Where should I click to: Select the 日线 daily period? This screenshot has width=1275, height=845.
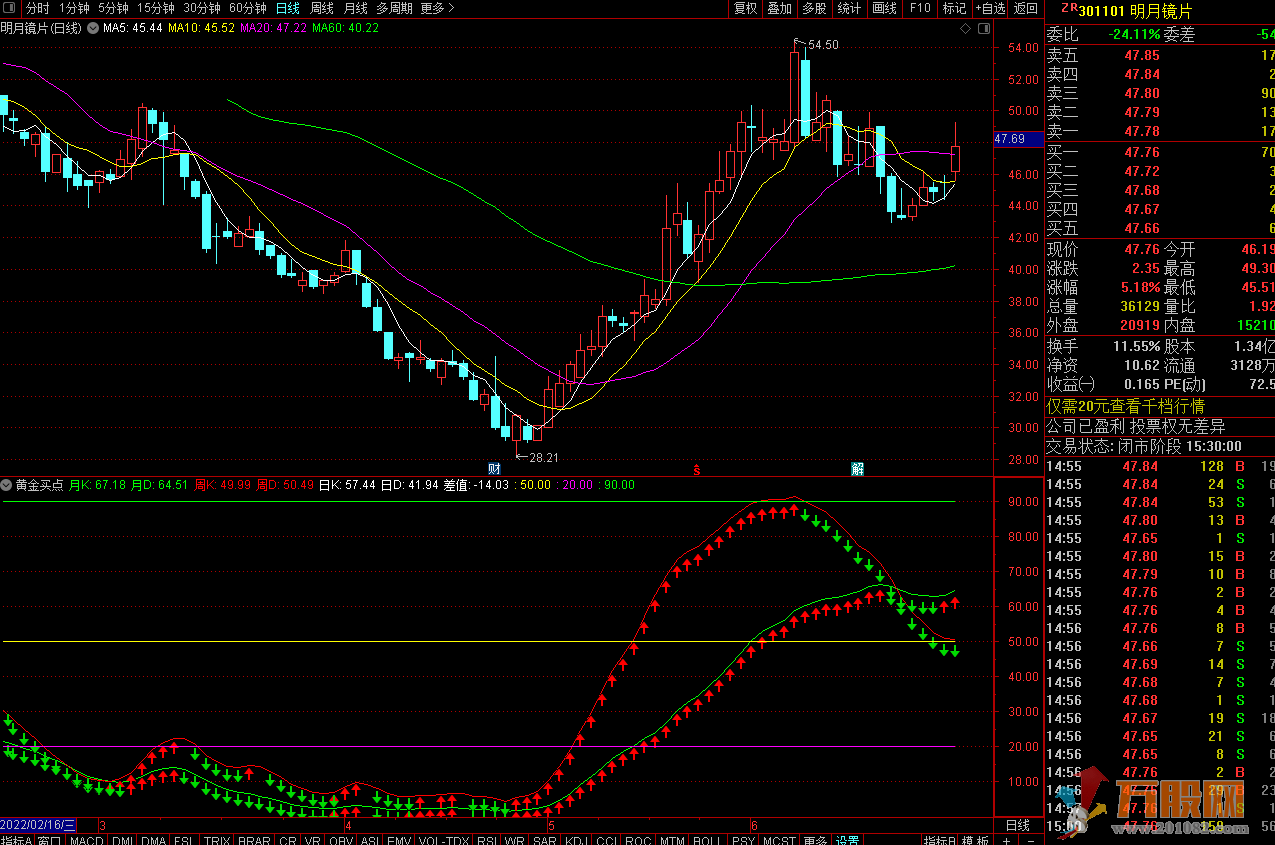[288, 8]
